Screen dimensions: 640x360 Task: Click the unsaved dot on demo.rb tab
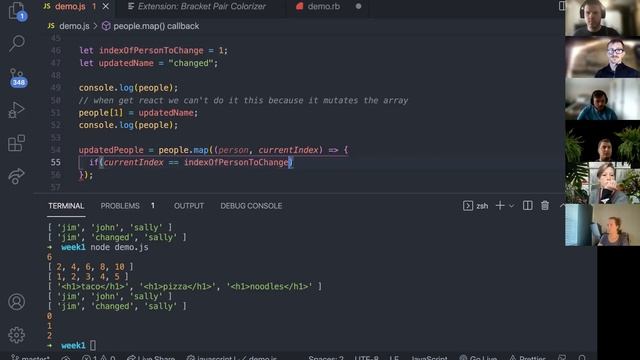click(358, 7)
